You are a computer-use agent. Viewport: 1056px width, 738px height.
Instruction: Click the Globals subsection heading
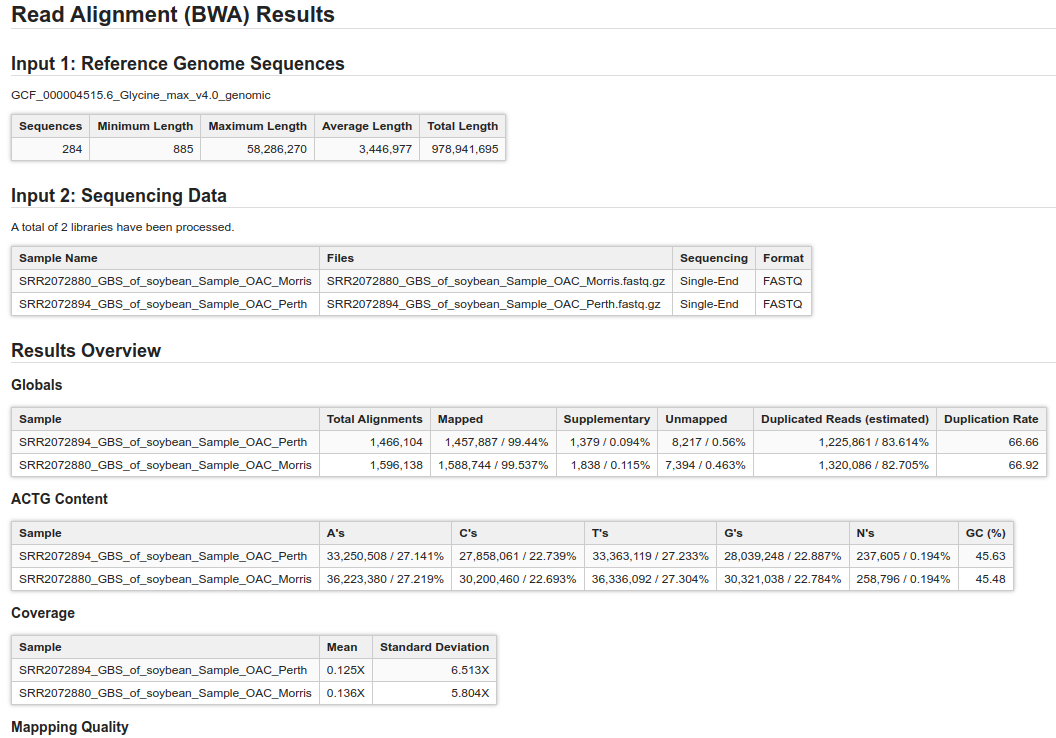33,385
